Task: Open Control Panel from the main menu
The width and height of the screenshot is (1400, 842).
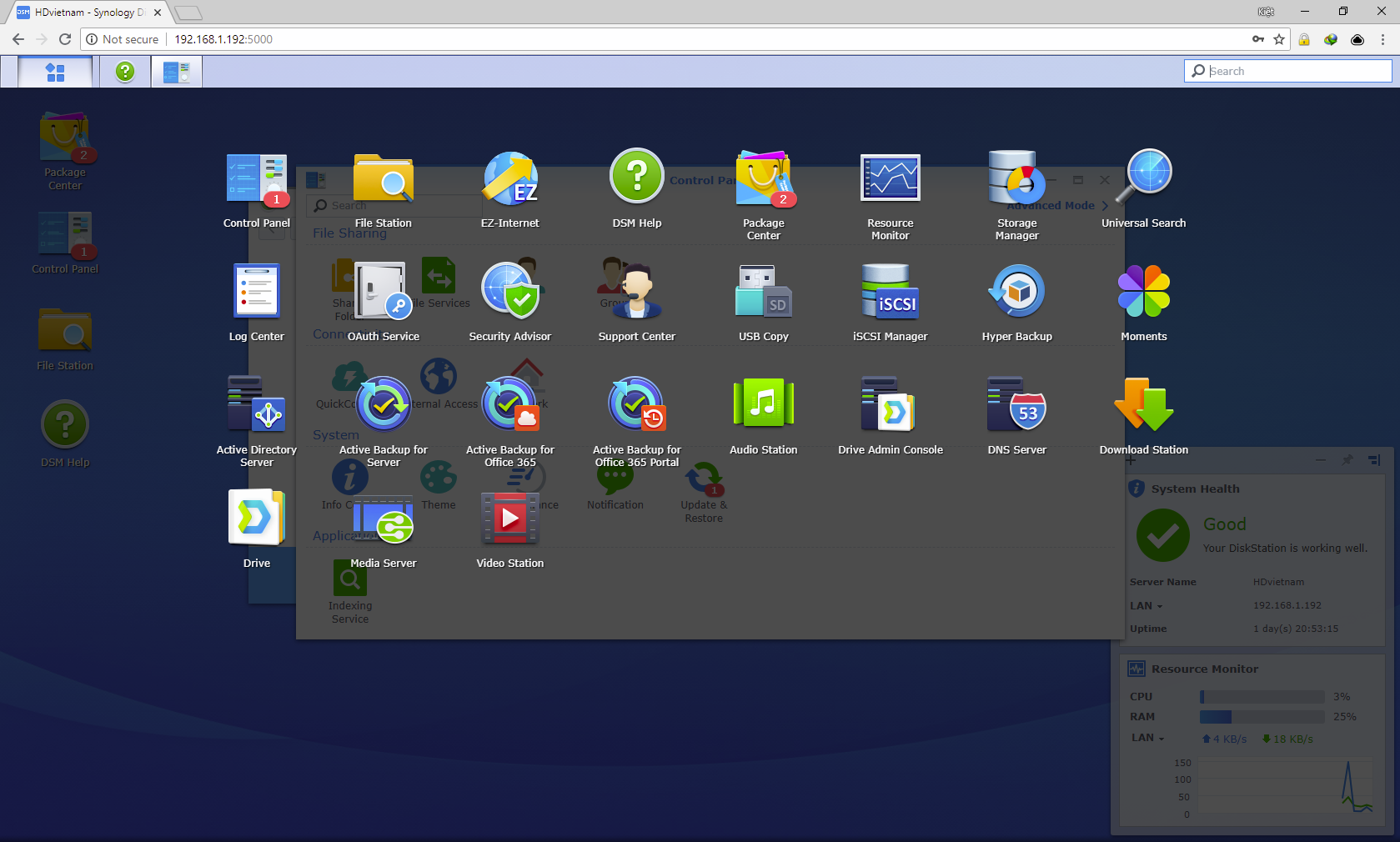Action: click(x=257, y=190)
